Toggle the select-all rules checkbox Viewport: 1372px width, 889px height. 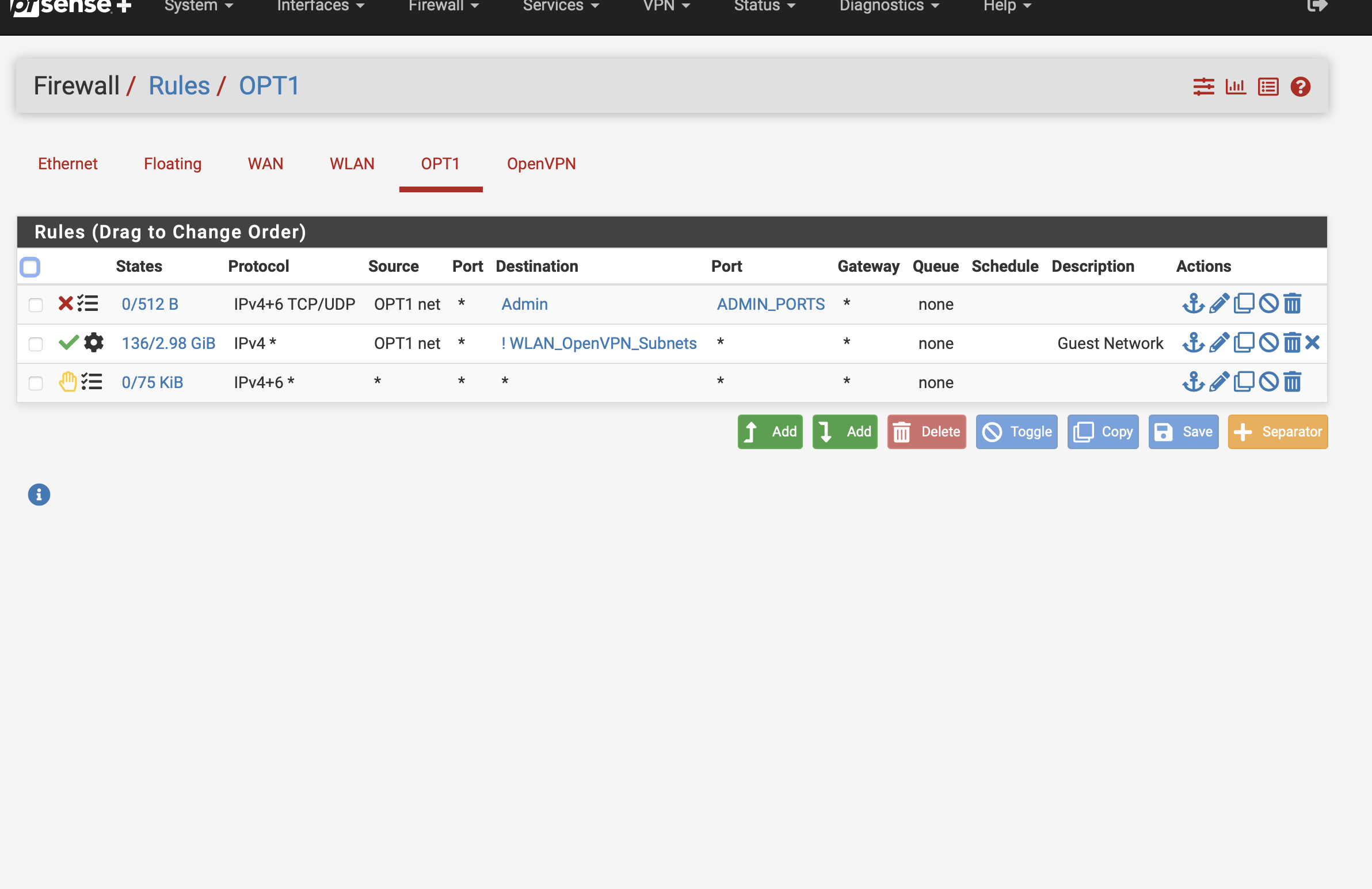[x=30, y=267]
